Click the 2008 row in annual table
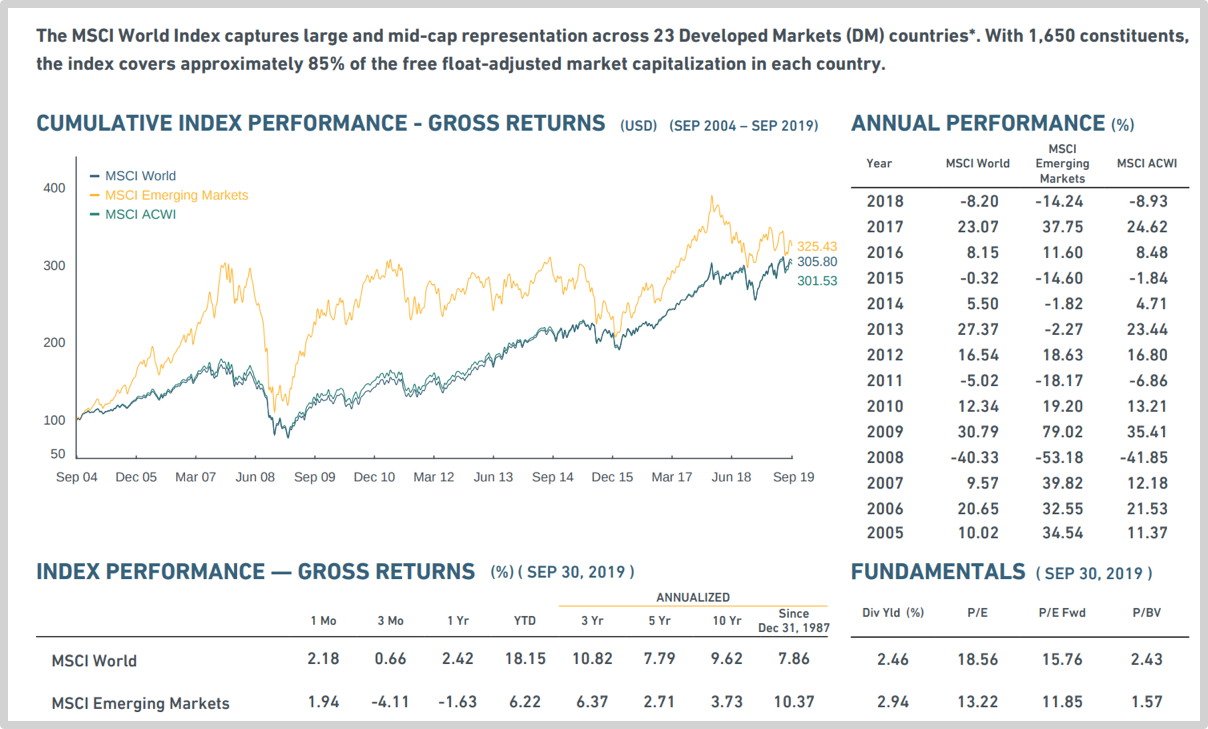This screenshot has width=1208, height=729. [884, 457]
